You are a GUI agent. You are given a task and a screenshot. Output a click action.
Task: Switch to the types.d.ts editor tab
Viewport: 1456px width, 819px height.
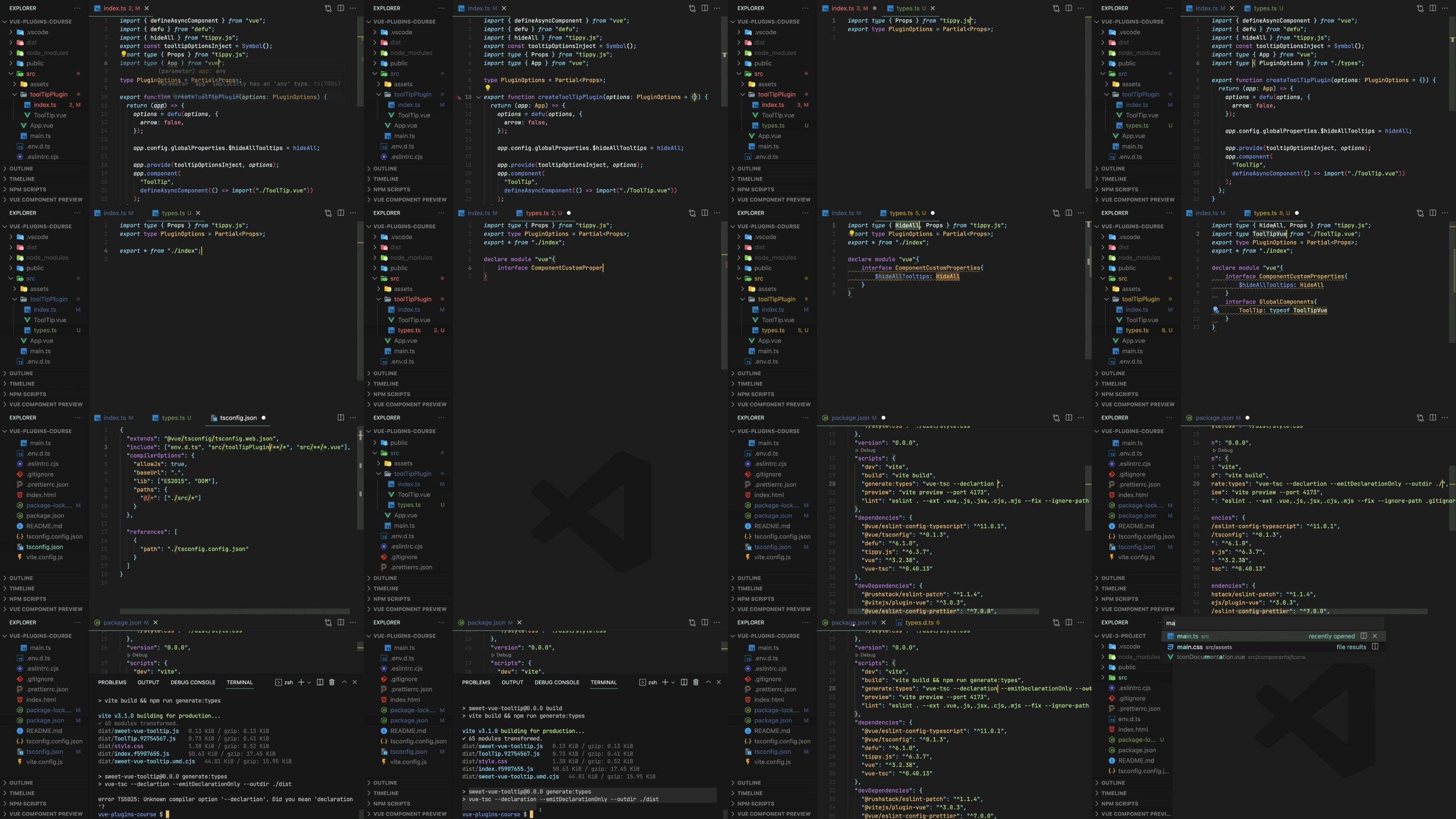[919, 622]
